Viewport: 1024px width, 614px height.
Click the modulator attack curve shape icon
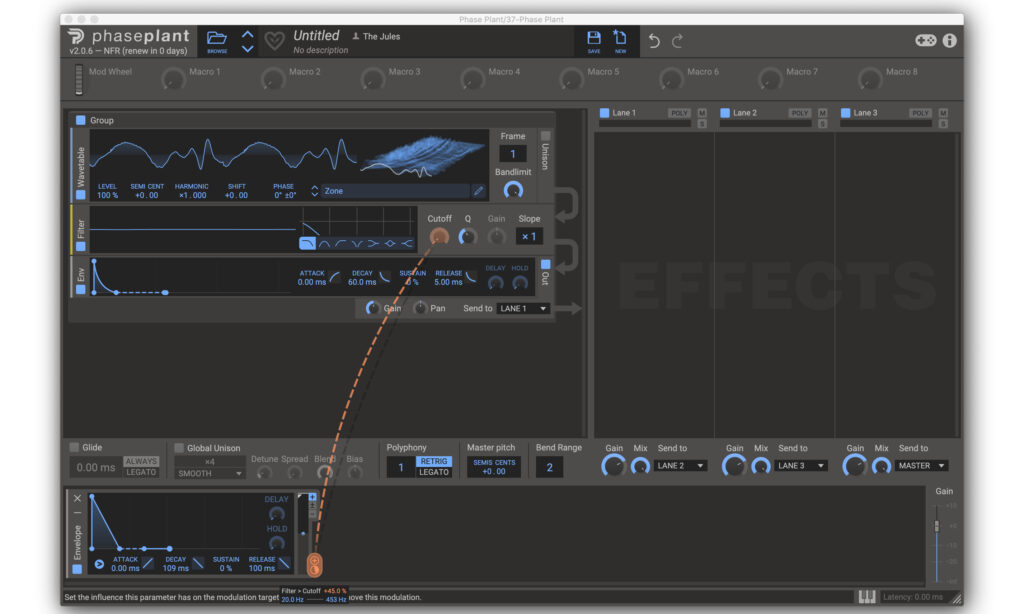tap(148, 563)
